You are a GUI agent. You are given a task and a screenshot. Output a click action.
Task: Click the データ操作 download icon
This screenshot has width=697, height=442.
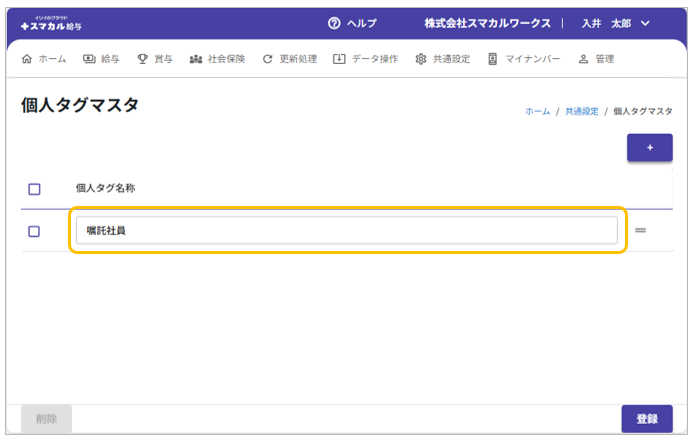(x=339, y=59)
